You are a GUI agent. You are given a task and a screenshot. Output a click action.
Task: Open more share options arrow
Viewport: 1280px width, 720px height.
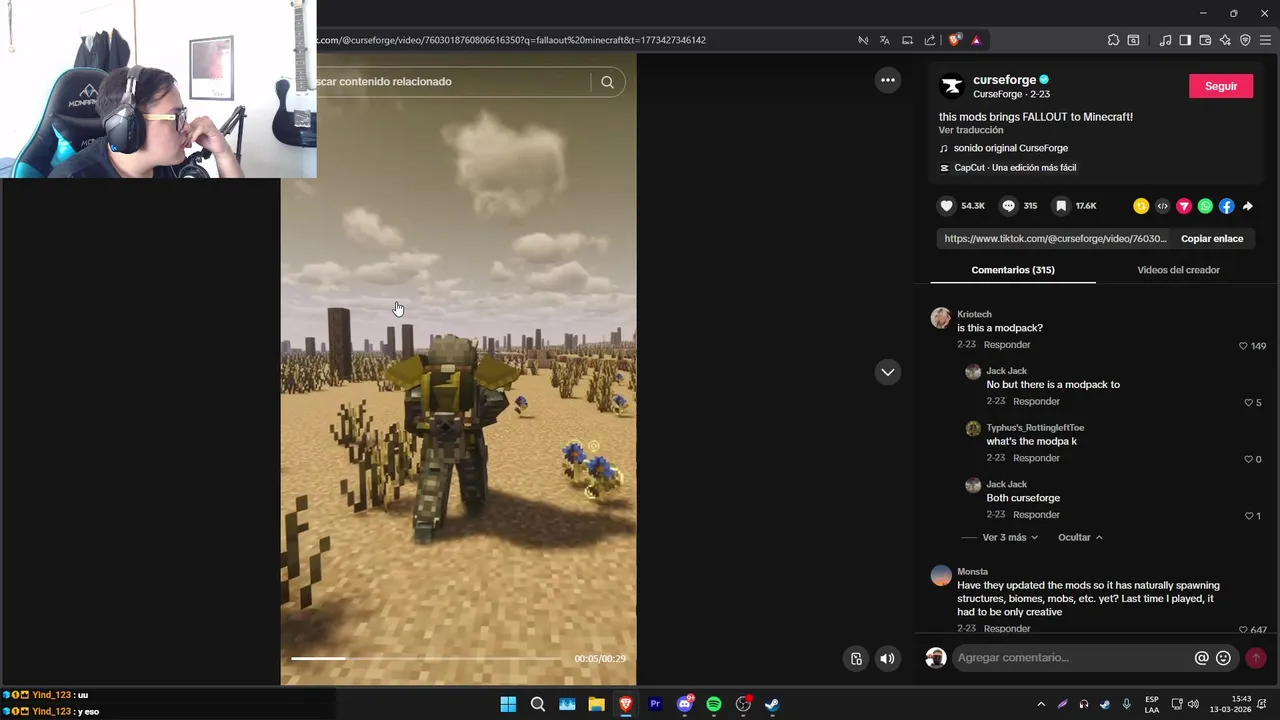coord(1248,206)
